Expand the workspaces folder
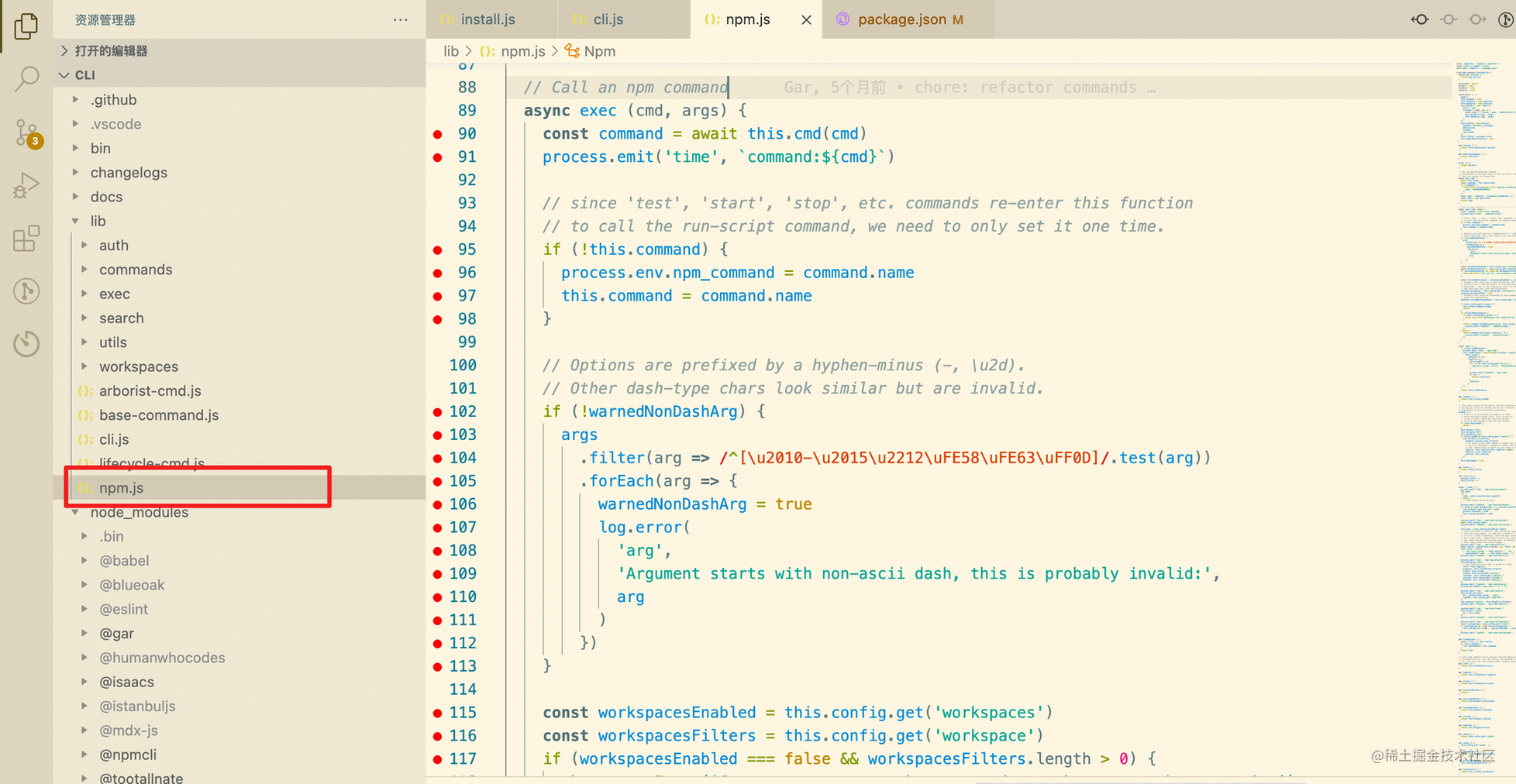Image resolution: width=1516 pixels, height=784 pixels. [139, 366]
